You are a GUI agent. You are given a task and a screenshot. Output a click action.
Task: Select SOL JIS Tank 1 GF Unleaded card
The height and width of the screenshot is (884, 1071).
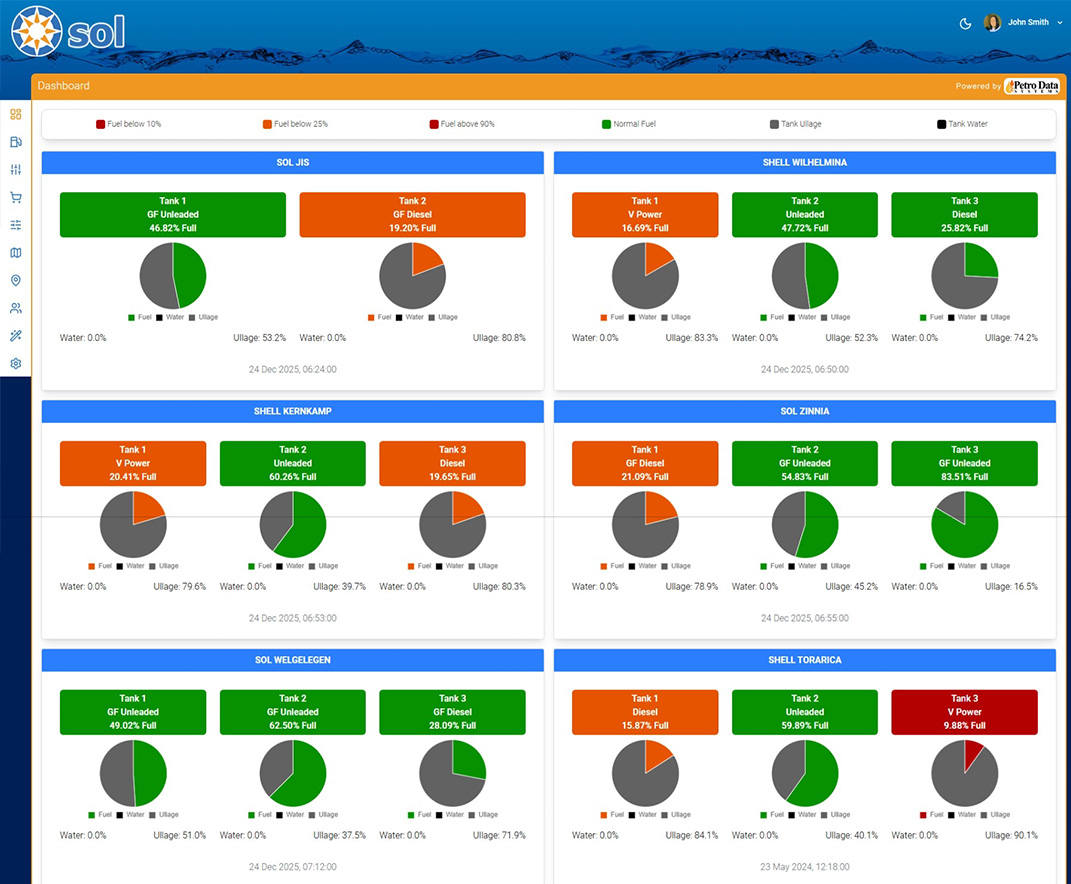[x=173, y=215]
